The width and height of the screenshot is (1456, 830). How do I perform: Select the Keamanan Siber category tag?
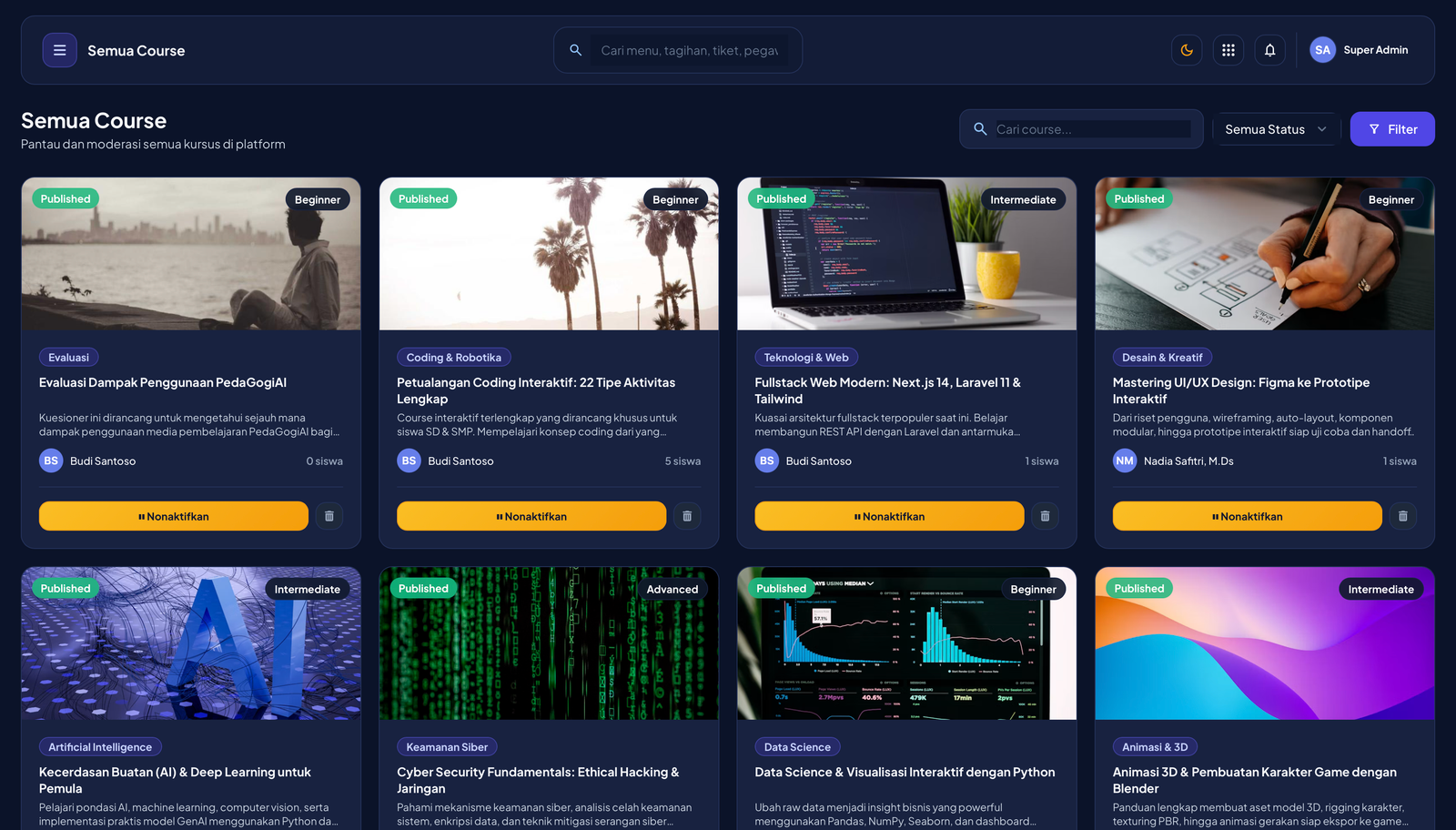447,747
